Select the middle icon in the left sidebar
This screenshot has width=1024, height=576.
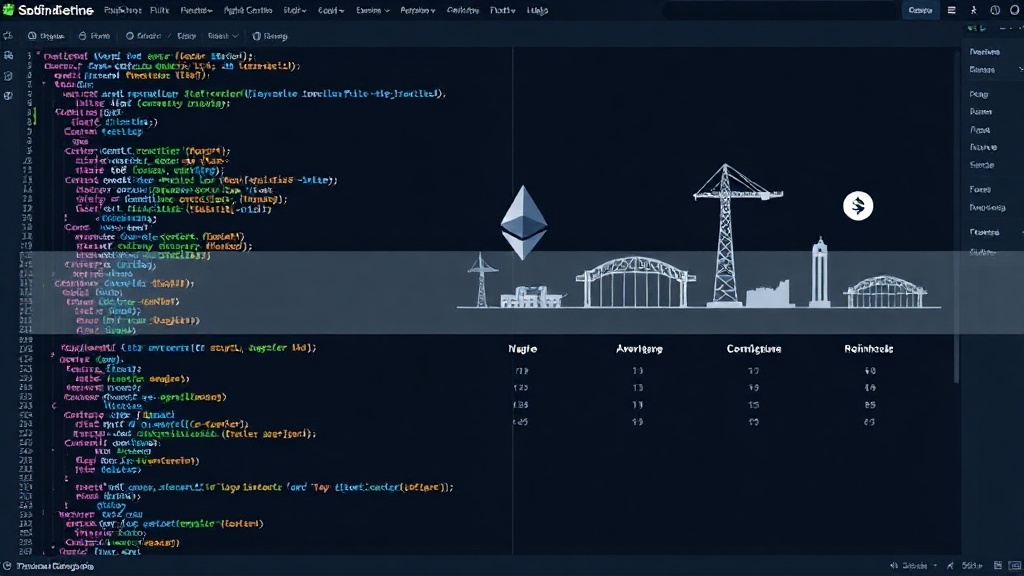pos(8,76)
